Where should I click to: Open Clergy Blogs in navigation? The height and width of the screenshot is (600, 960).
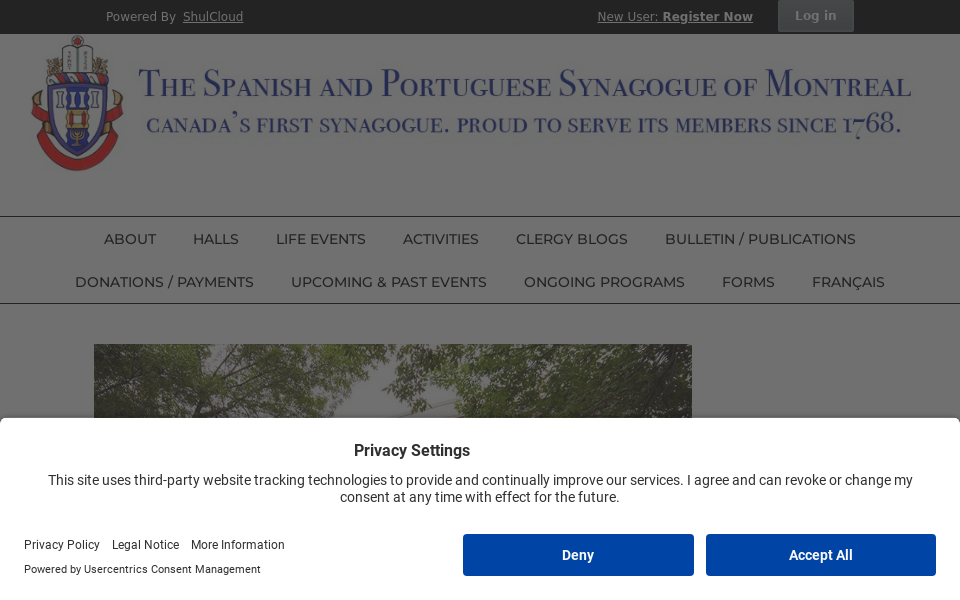[572, 239]
